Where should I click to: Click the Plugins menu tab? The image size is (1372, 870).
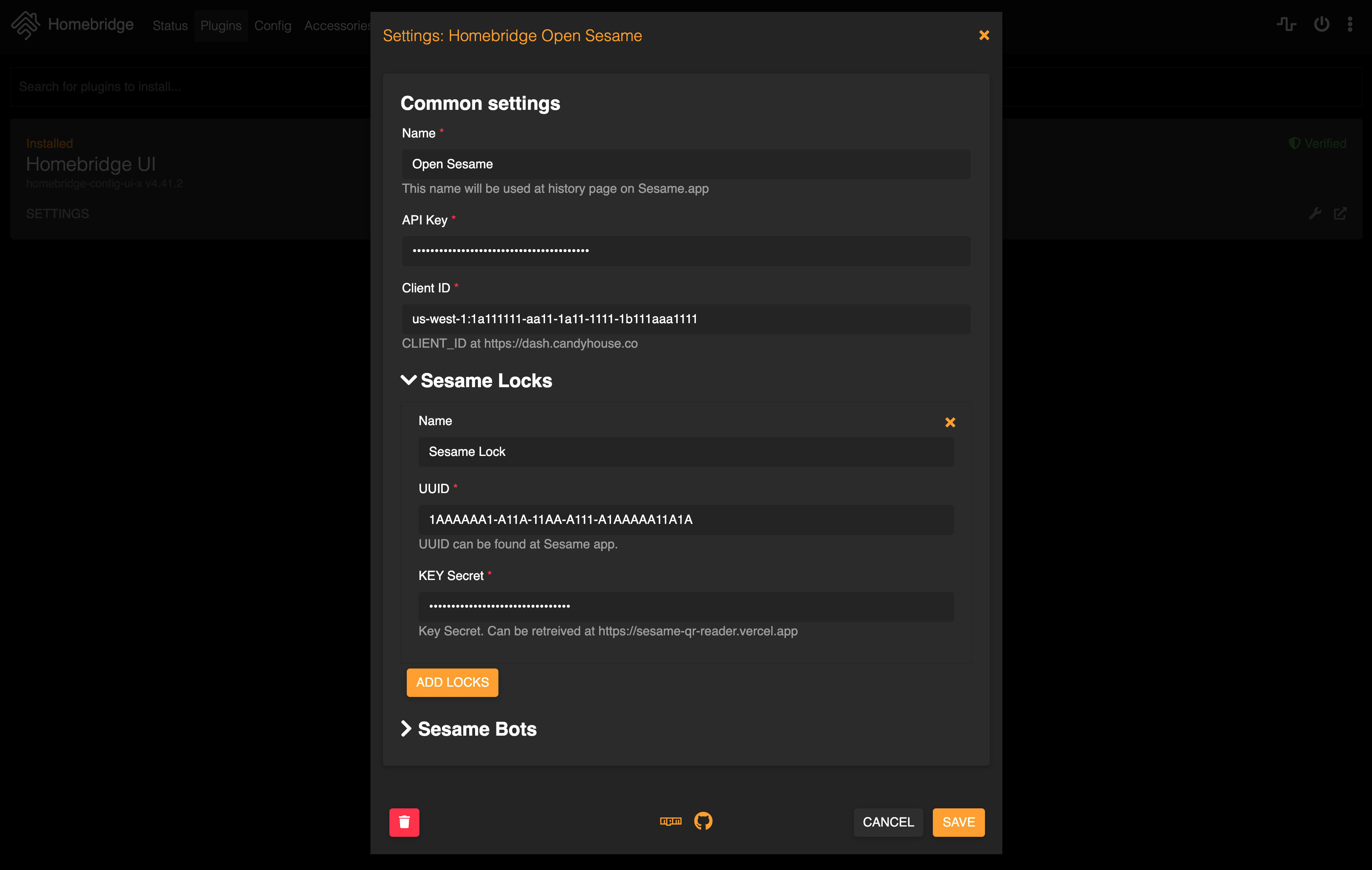pyautogui.click(x=219, y=25)
